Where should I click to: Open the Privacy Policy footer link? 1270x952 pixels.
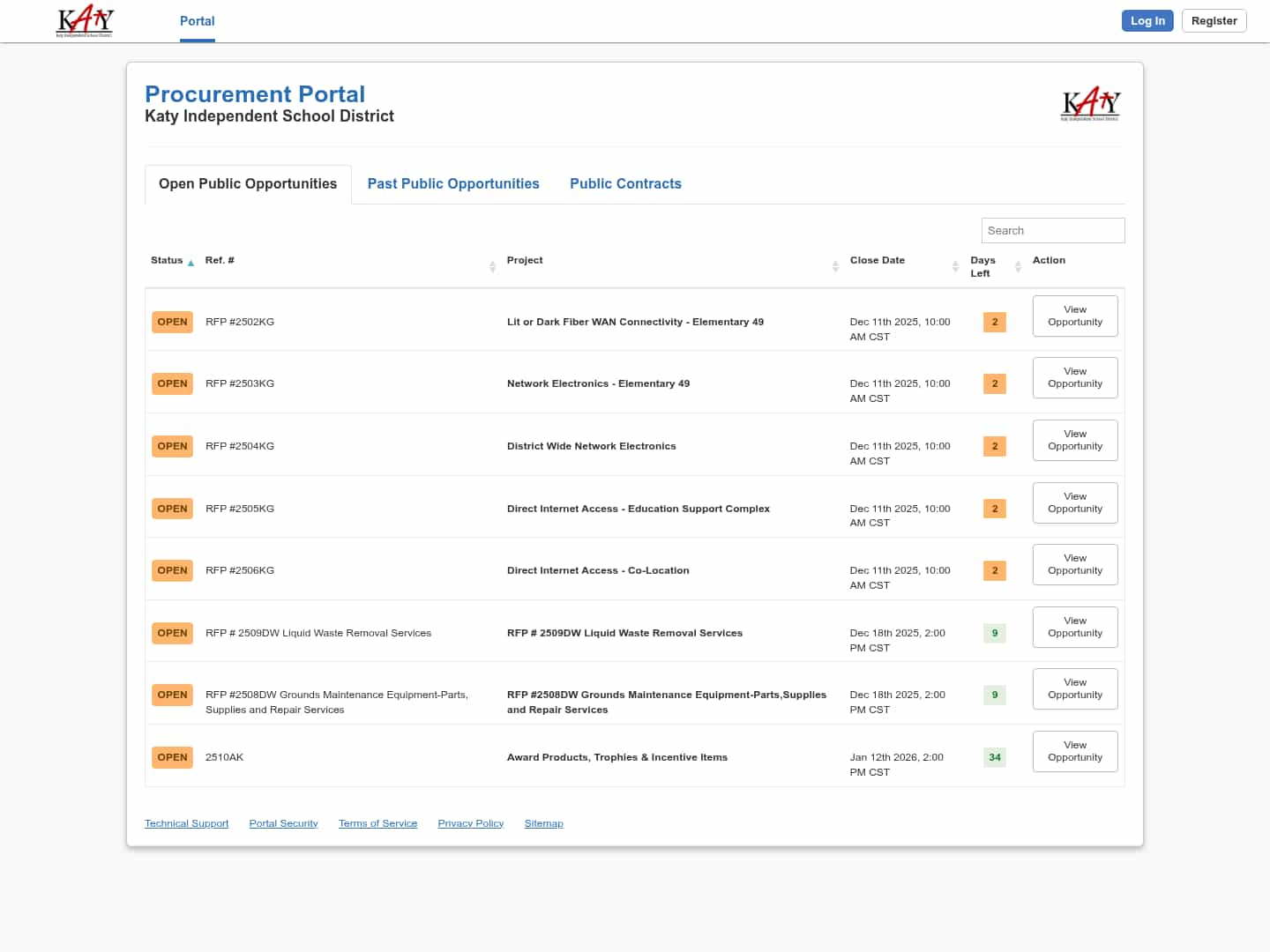pyautogui.click(x=470, y=823)
